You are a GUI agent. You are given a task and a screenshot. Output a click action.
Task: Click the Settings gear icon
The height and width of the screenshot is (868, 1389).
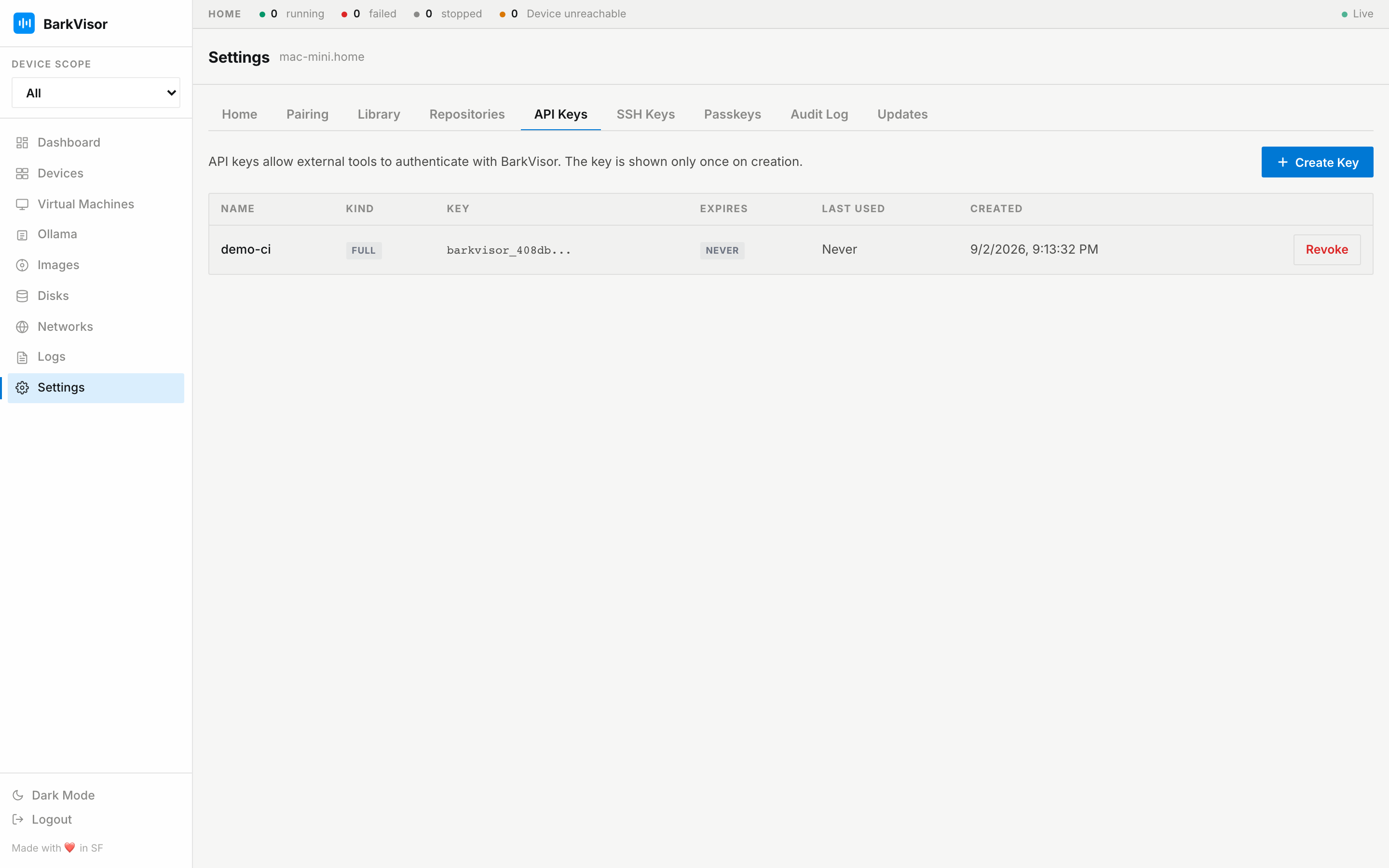point(22,388)
